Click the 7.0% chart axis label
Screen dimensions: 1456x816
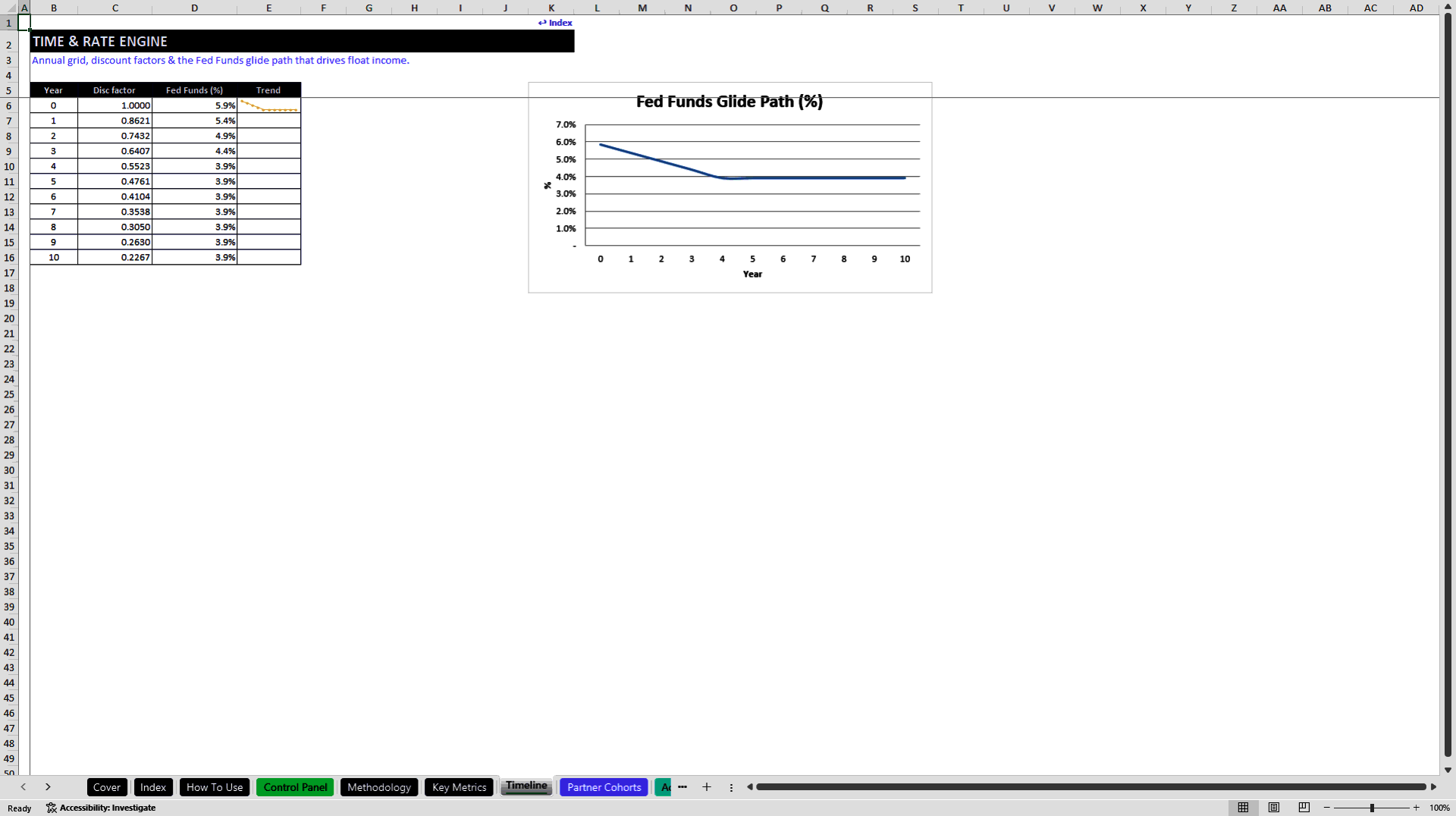tap(566, 124)
